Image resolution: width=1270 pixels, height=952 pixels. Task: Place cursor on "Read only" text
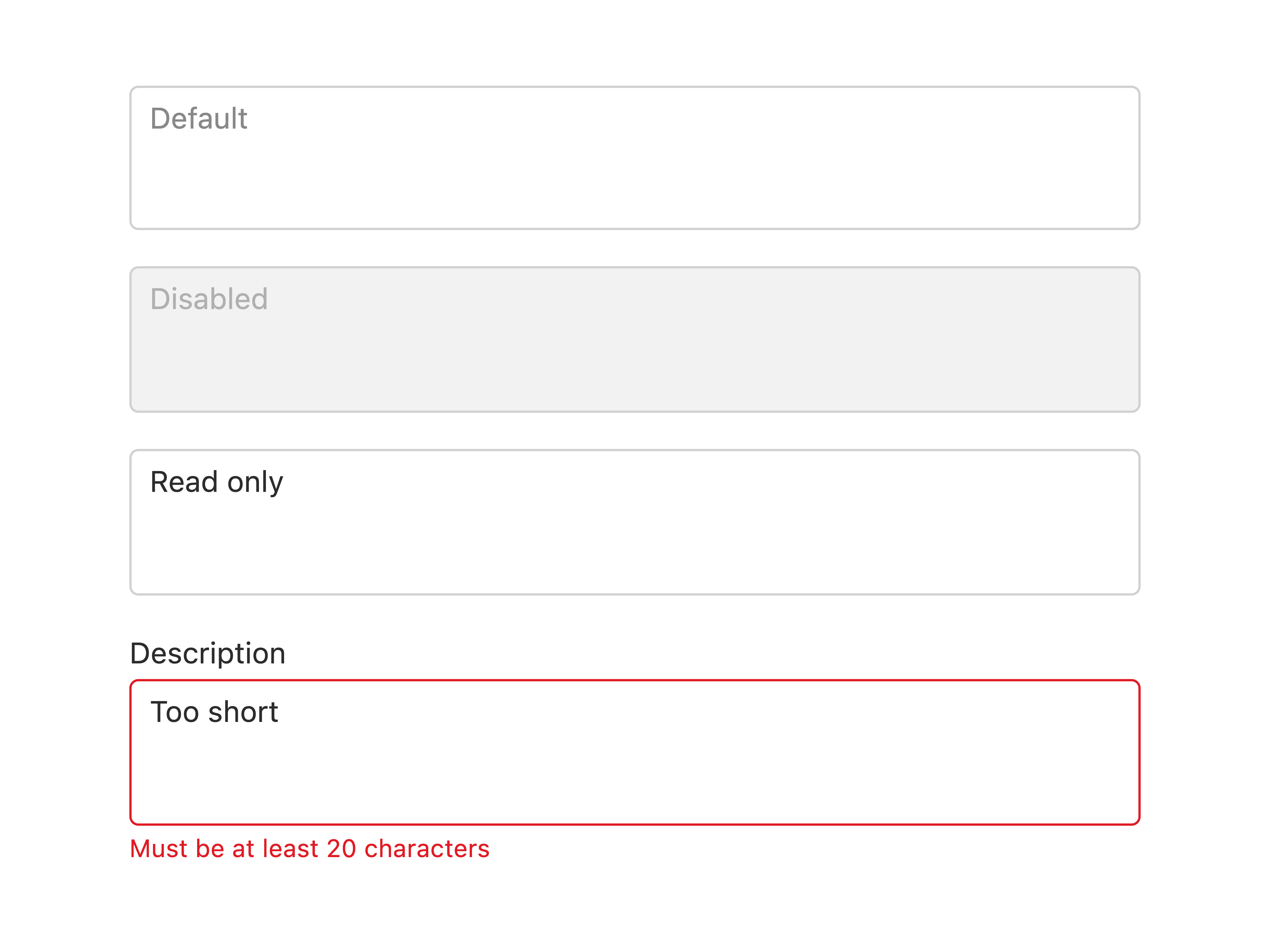pyautogui.click(x=216, y=482)
